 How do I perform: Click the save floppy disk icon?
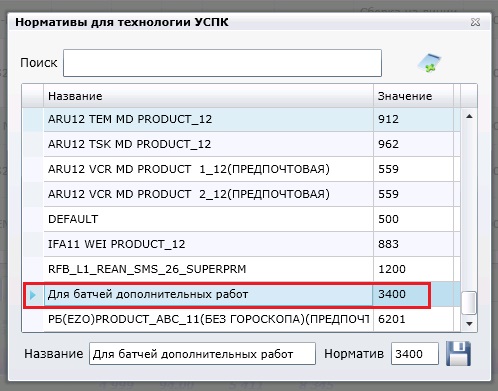tap(458, 353)
